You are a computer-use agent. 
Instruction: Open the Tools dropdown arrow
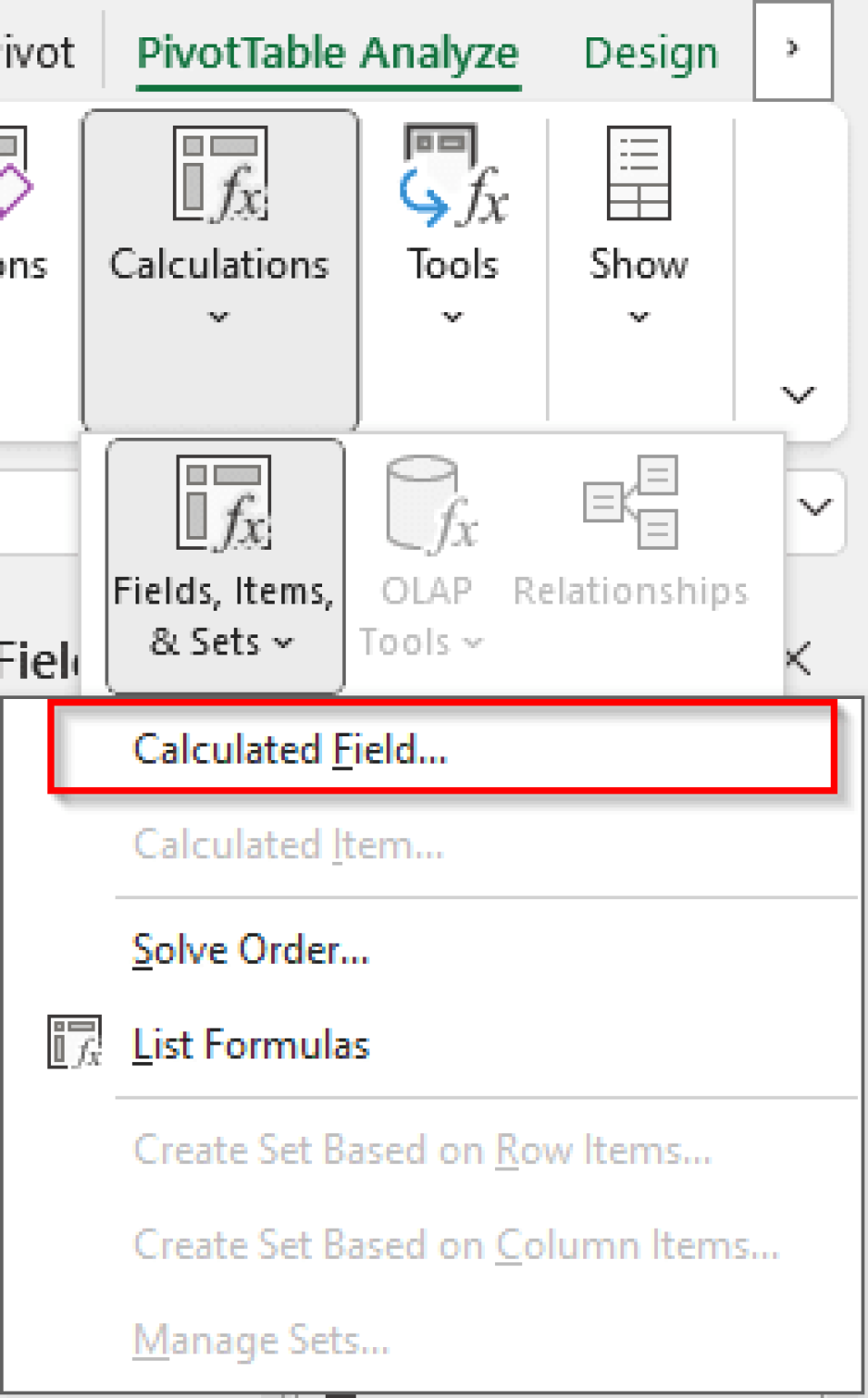point(452,317)
